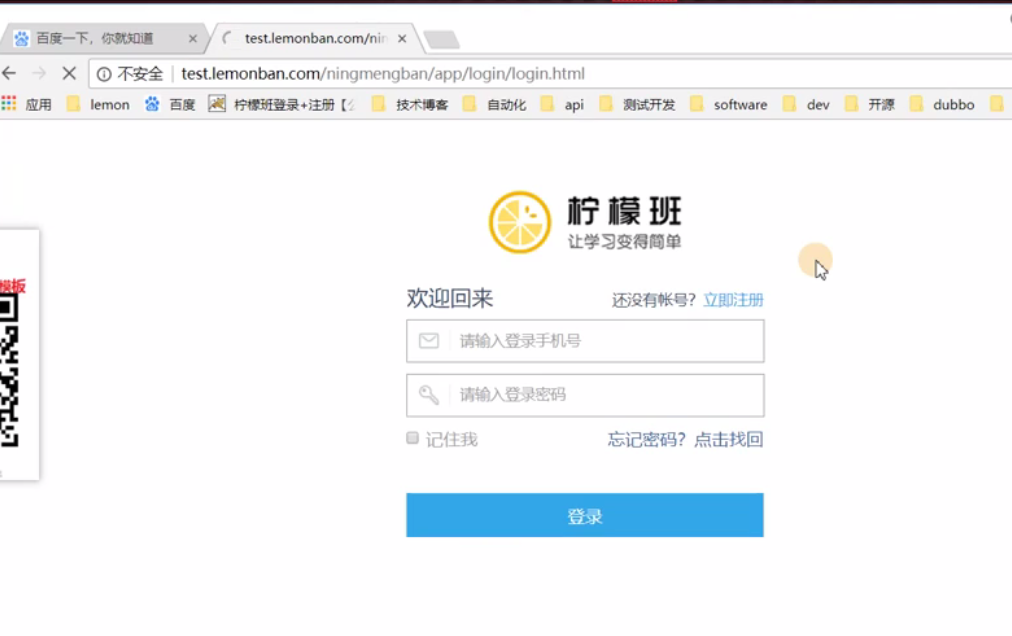Open the 应用 apps grid shortcut
1012x636 pixels.
[26, 104]
